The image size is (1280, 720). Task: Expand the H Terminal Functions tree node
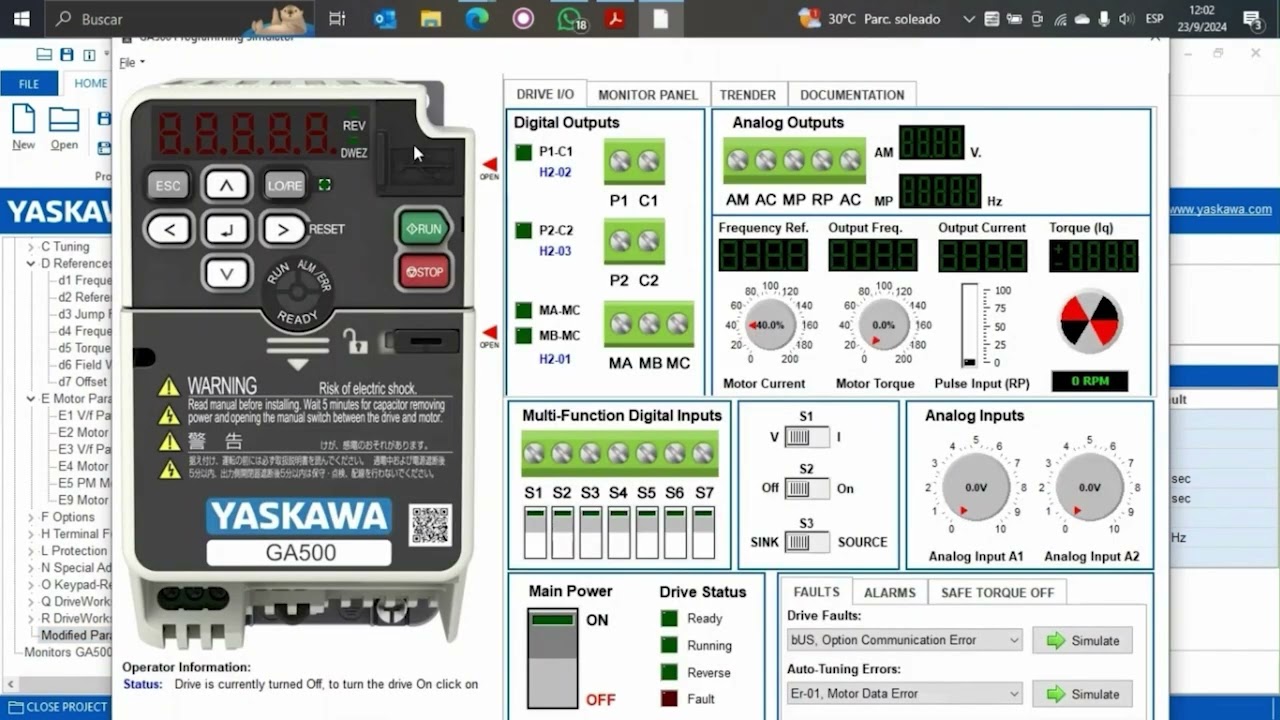[x=31, y=534]
